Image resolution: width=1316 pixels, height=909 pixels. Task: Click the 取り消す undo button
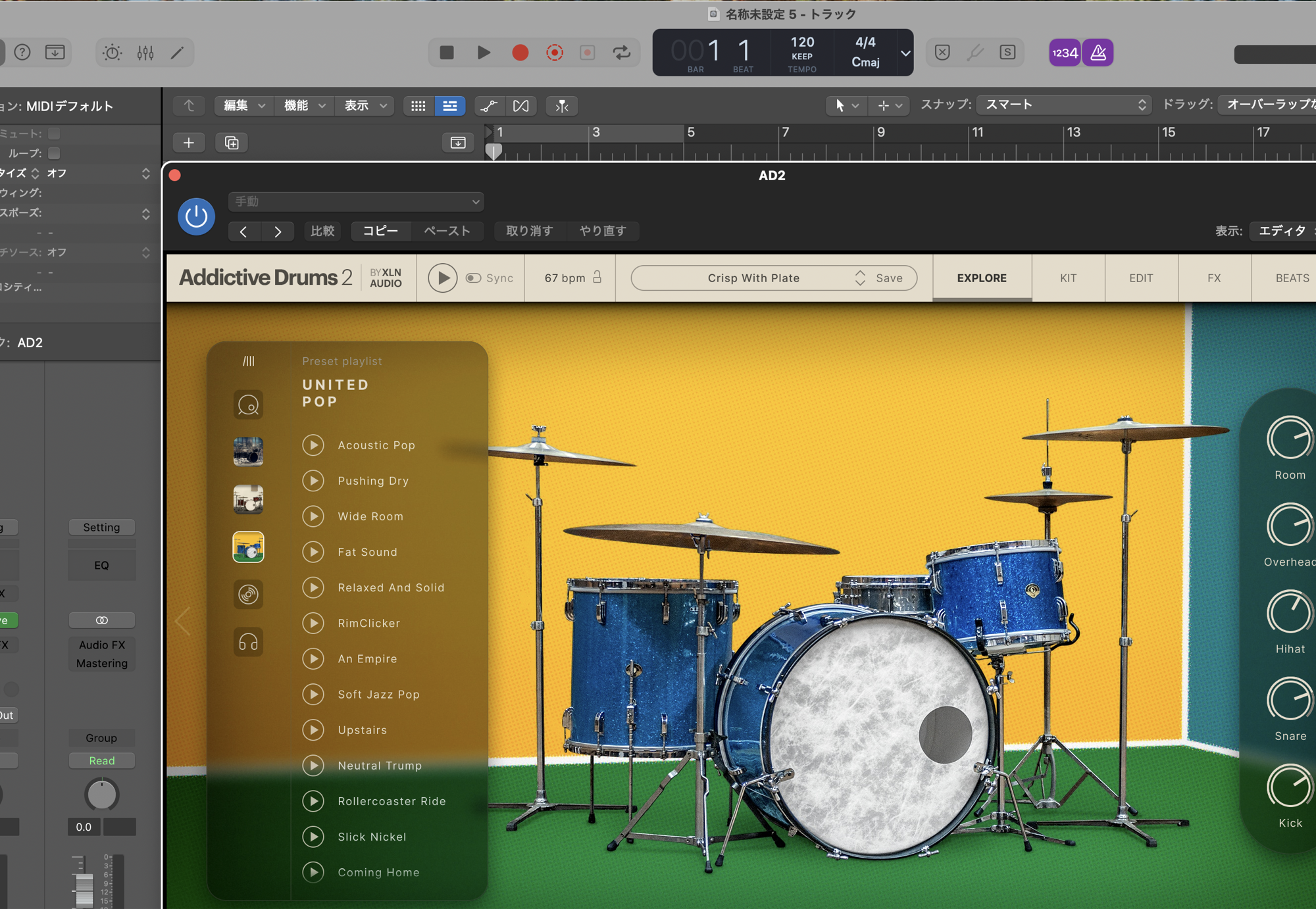pyautogui.click(x=530, y=232)
